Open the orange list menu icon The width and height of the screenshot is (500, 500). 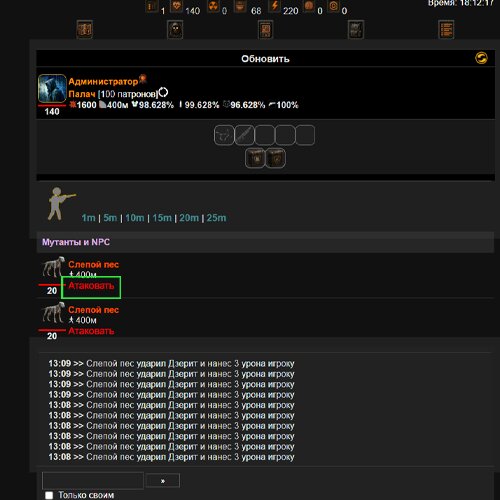click(x=446, y=30)
